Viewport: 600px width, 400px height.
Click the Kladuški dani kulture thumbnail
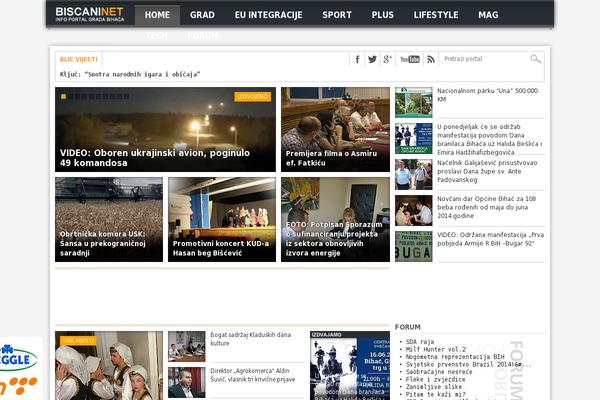187,346
